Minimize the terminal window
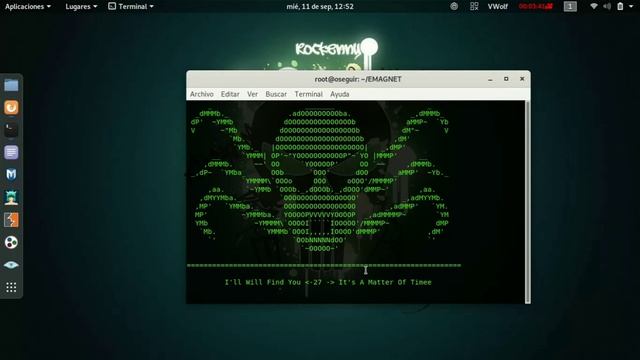The width and height of the screenshot is (640, 360). [490, 79]
